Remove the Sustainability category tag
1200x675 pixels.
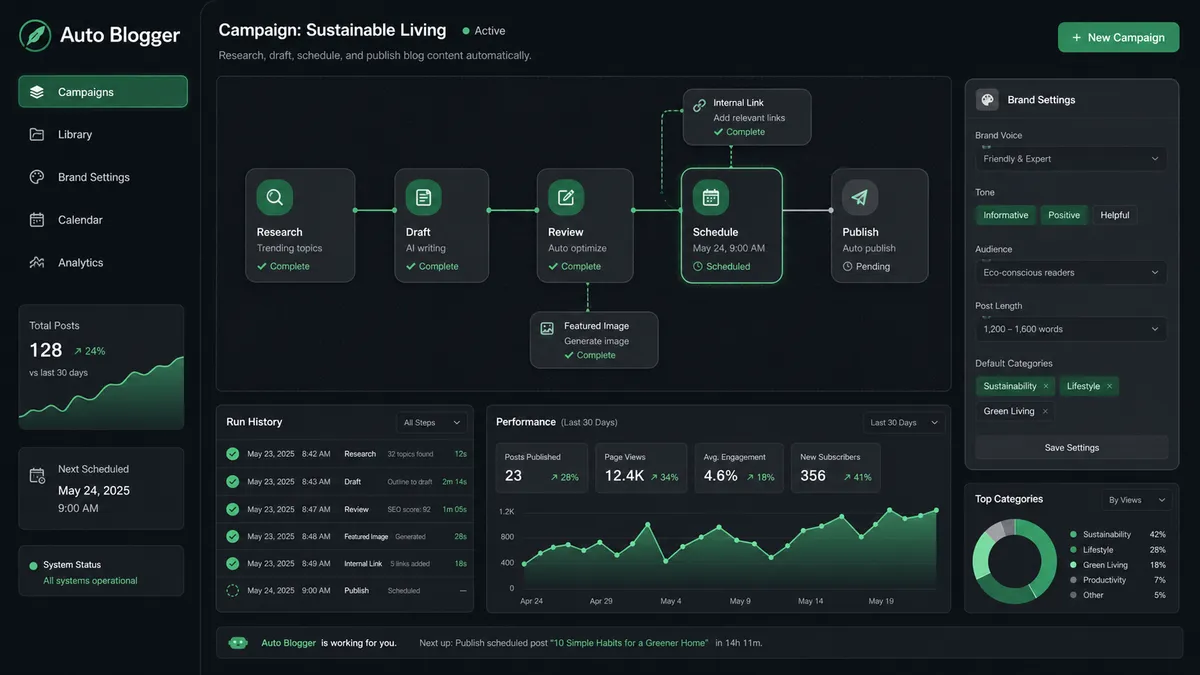click(1046, 386)
